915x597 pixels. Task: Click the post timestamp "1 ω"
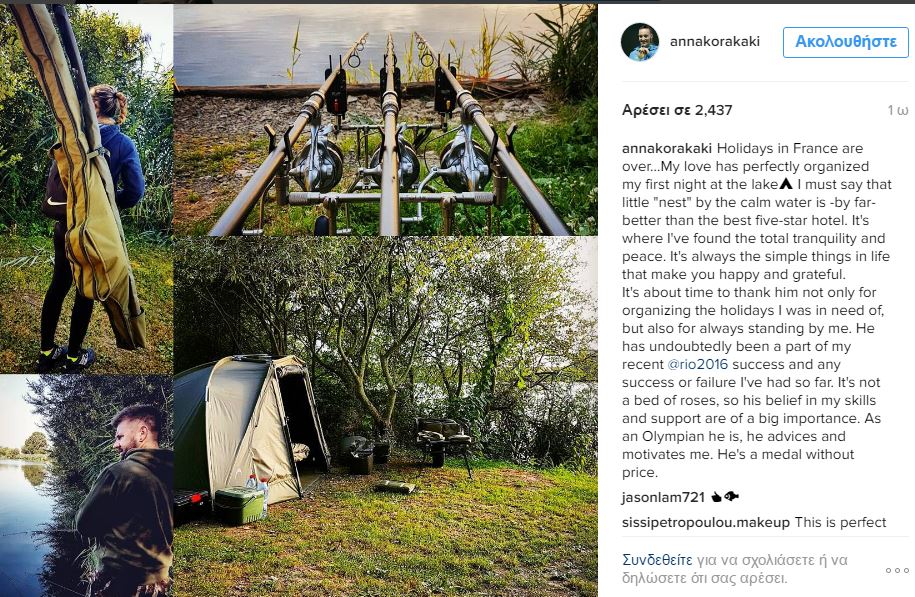coord(897,110)
